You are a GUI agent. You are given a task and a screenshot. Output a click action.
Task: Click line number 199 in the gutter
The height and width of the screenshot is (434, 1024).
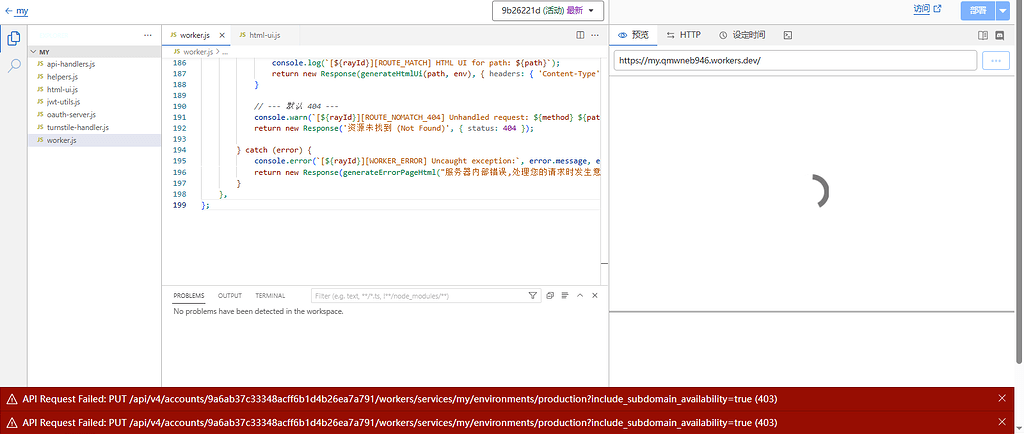click(x=179, y=206)
